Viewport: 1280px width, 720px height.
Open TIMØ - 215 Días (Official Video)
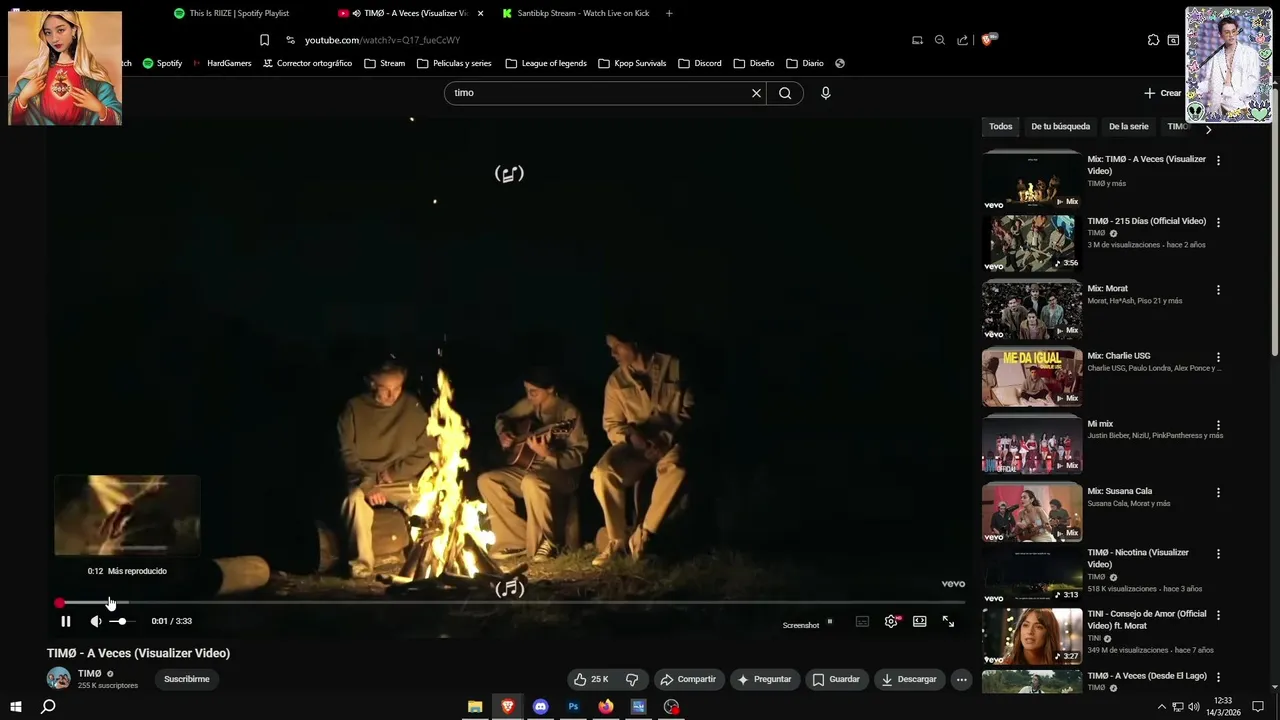(1147, 221)
